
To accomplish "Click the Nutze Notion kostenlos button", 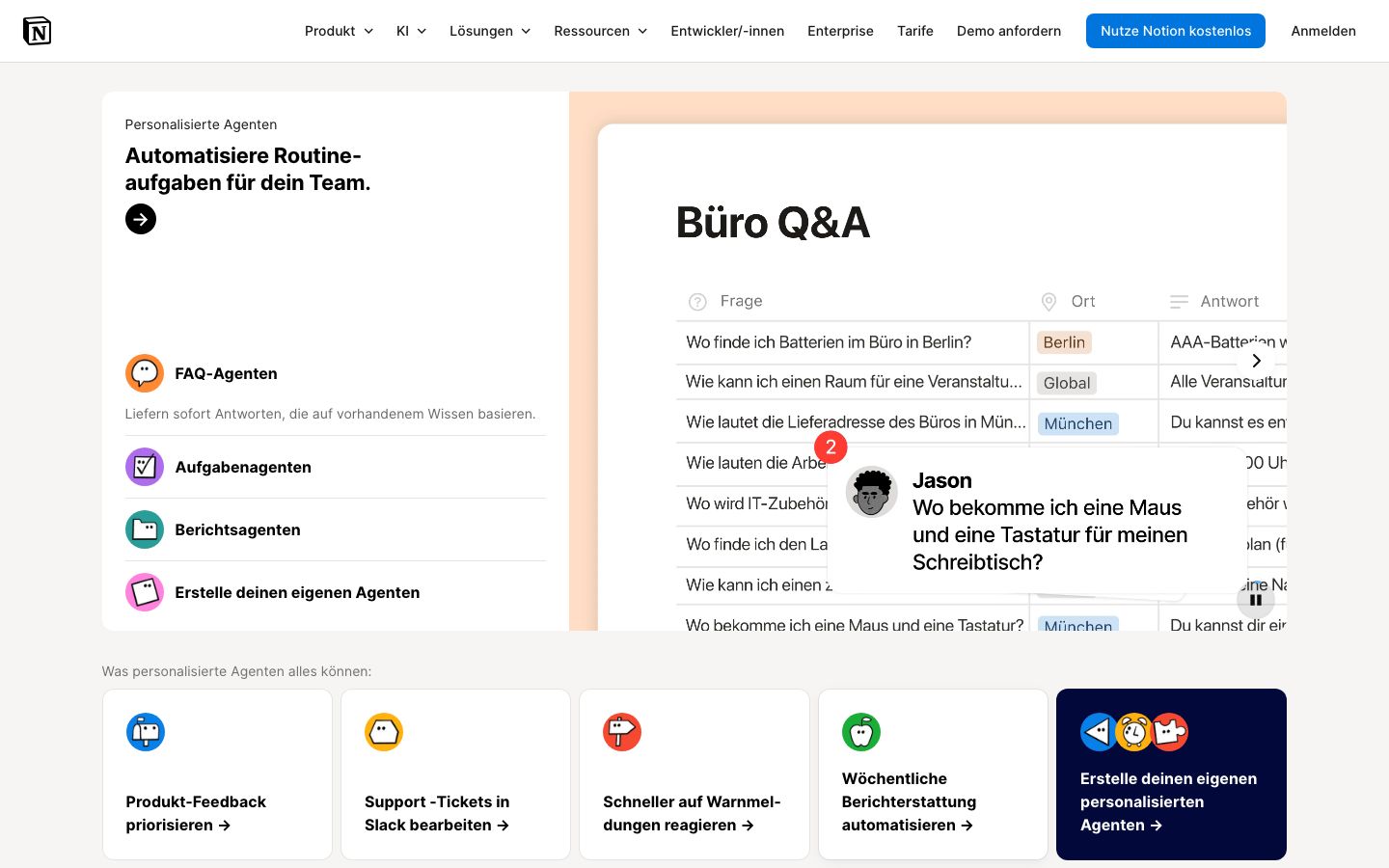I will [1176, 31].
